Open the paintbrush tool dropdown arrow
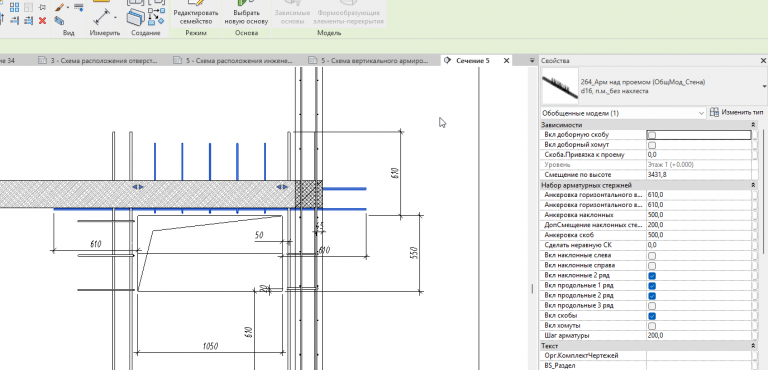 (68, 8)
